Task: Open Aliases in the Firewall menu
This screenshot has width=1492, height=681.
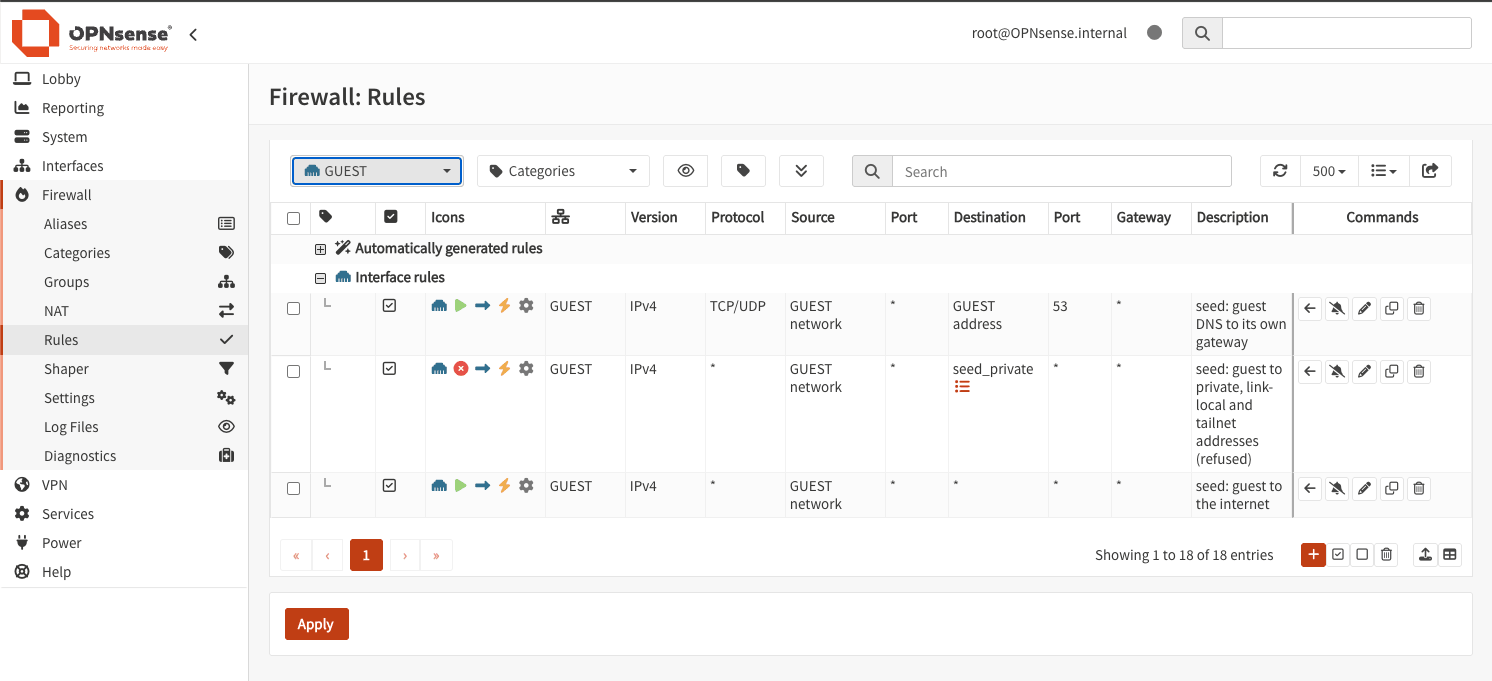Action: 124,224
